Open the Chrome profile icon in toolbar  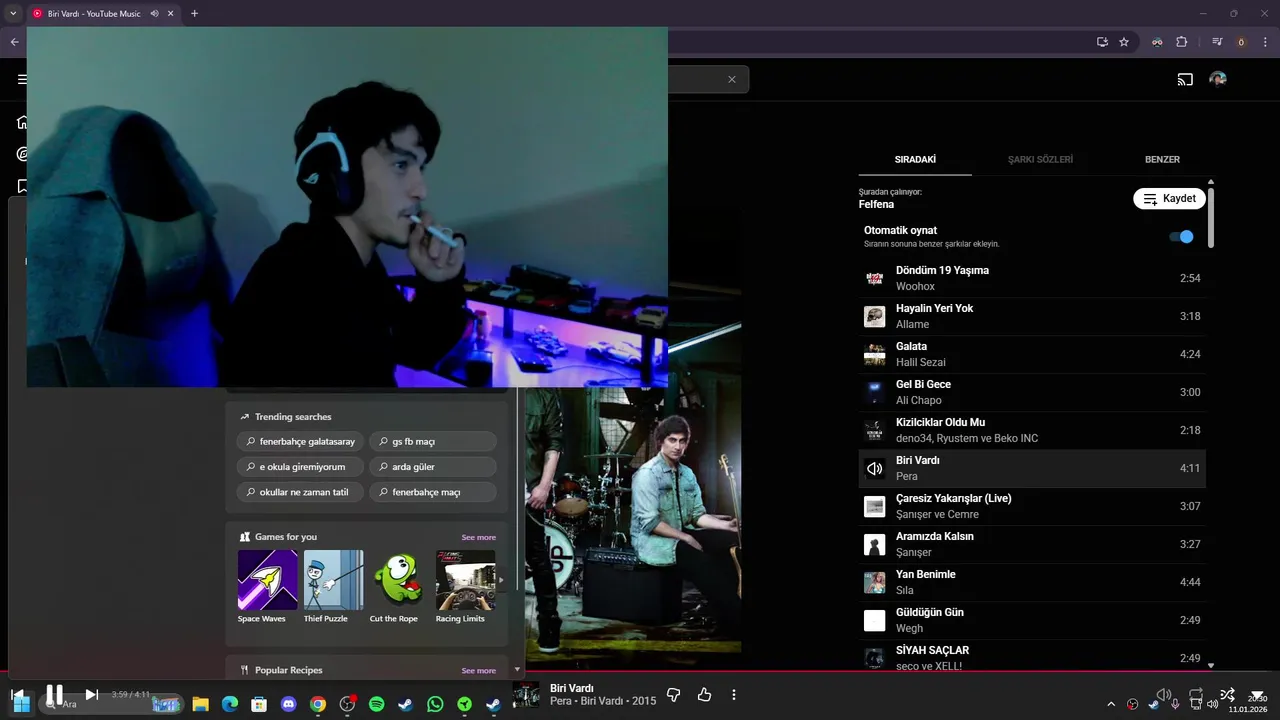coord(1242,42)
